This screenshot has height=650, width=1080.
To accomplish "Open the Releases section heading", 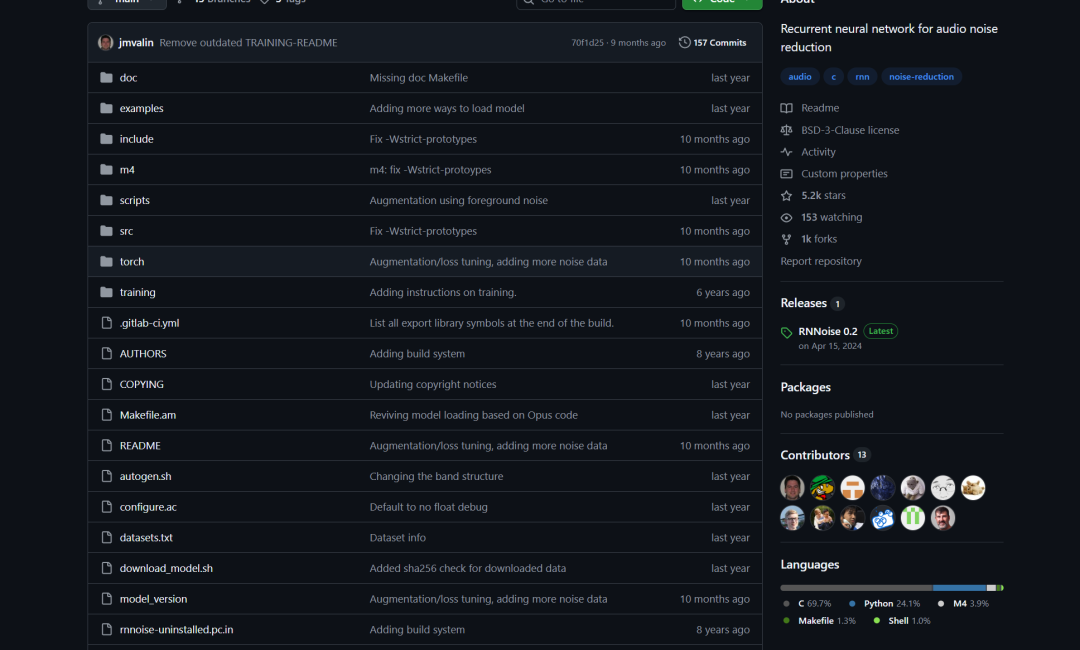I will pyautogui.click(x=803, y=303).
